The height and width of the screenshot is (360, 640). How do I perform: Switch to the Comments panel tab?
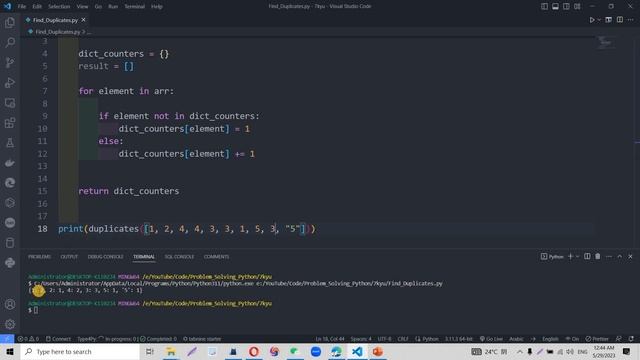click(x=216, y=256)
